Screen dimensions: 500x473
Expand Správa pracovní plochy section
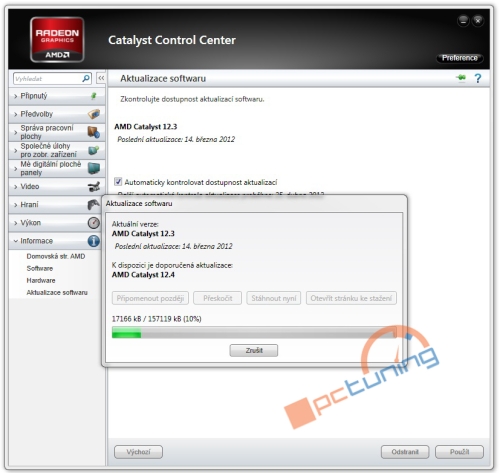[x=57, y=132]
